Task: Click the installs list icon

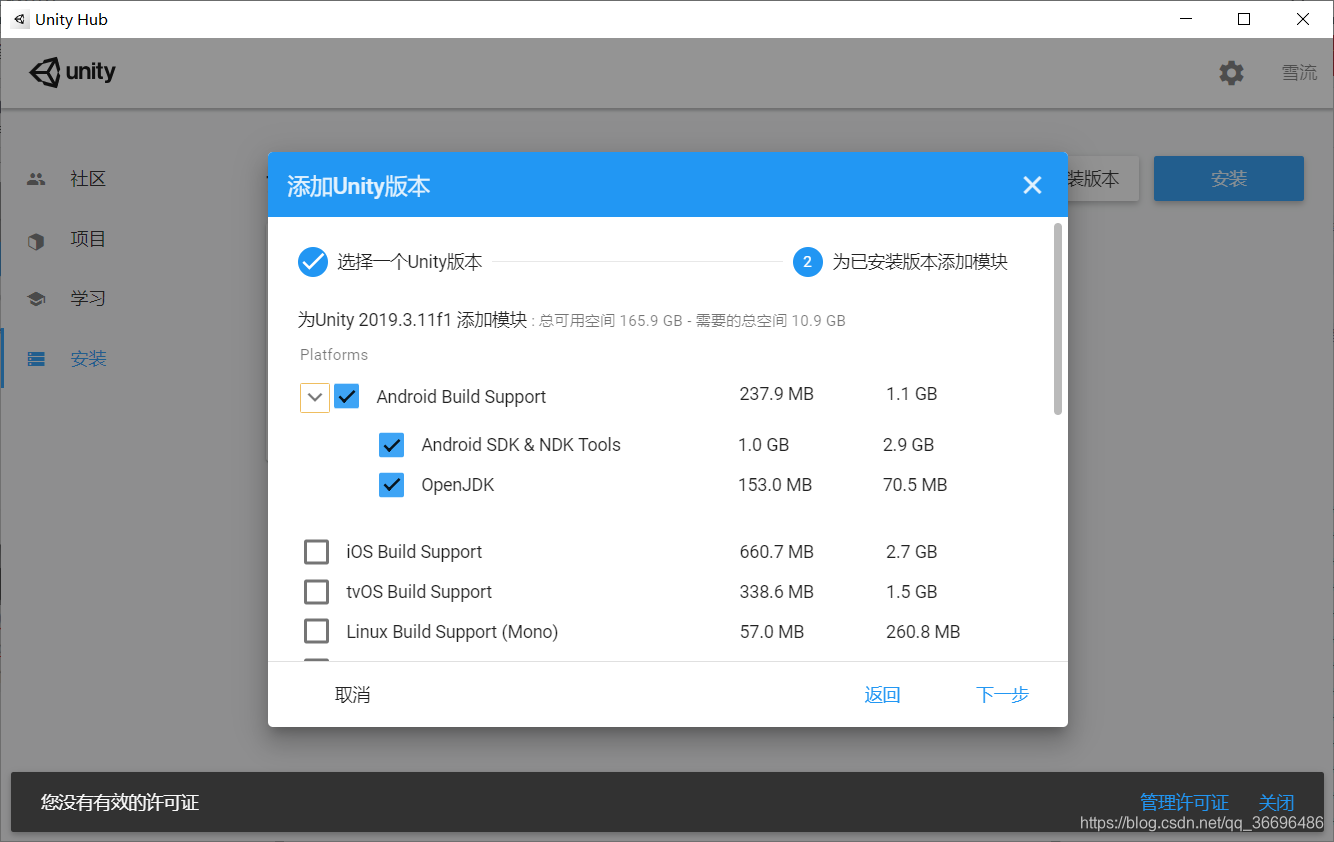Action: pos(36,359)
